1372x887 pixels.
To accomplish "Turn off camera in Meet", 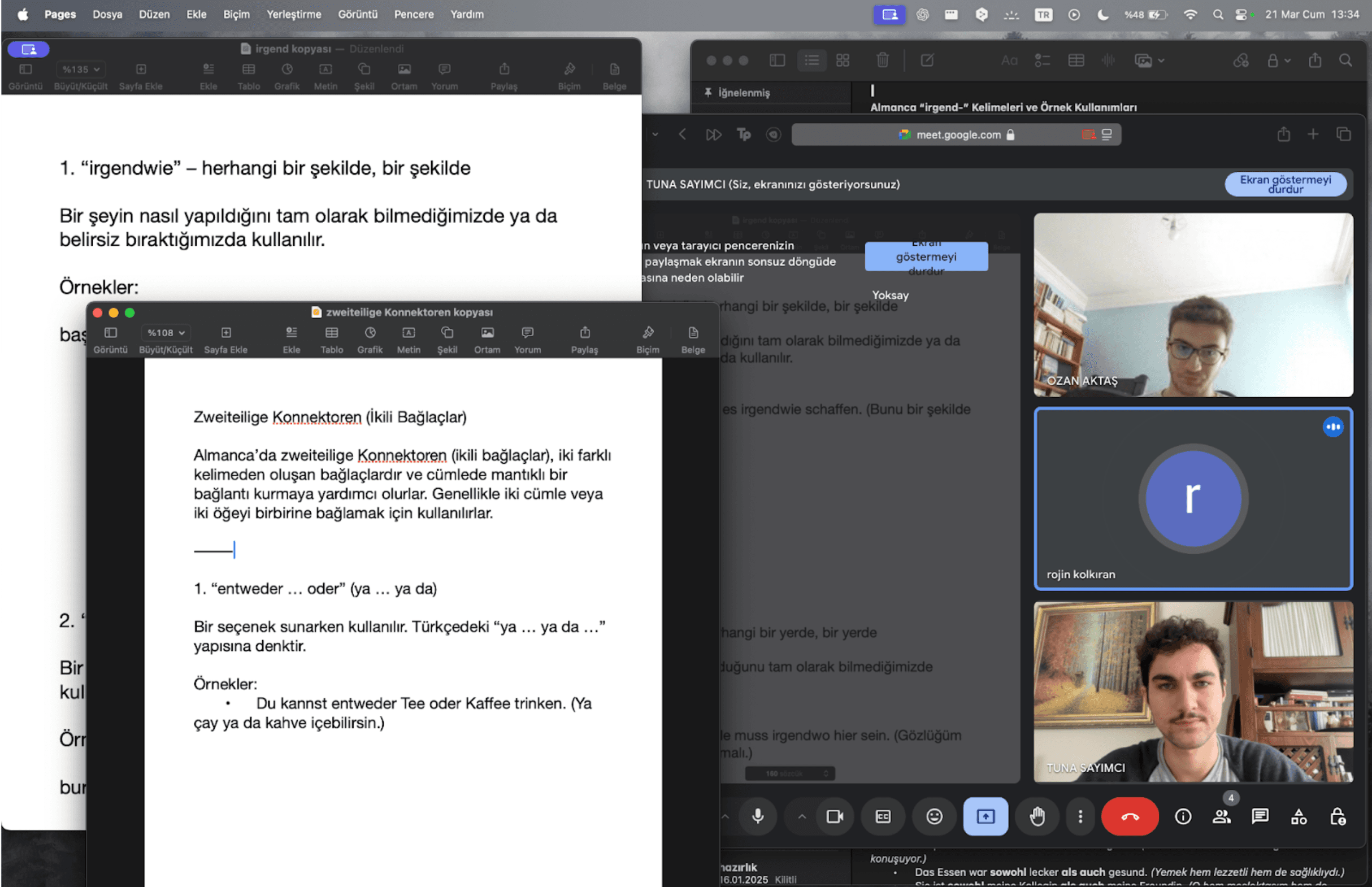I will [x=835, y=816].
